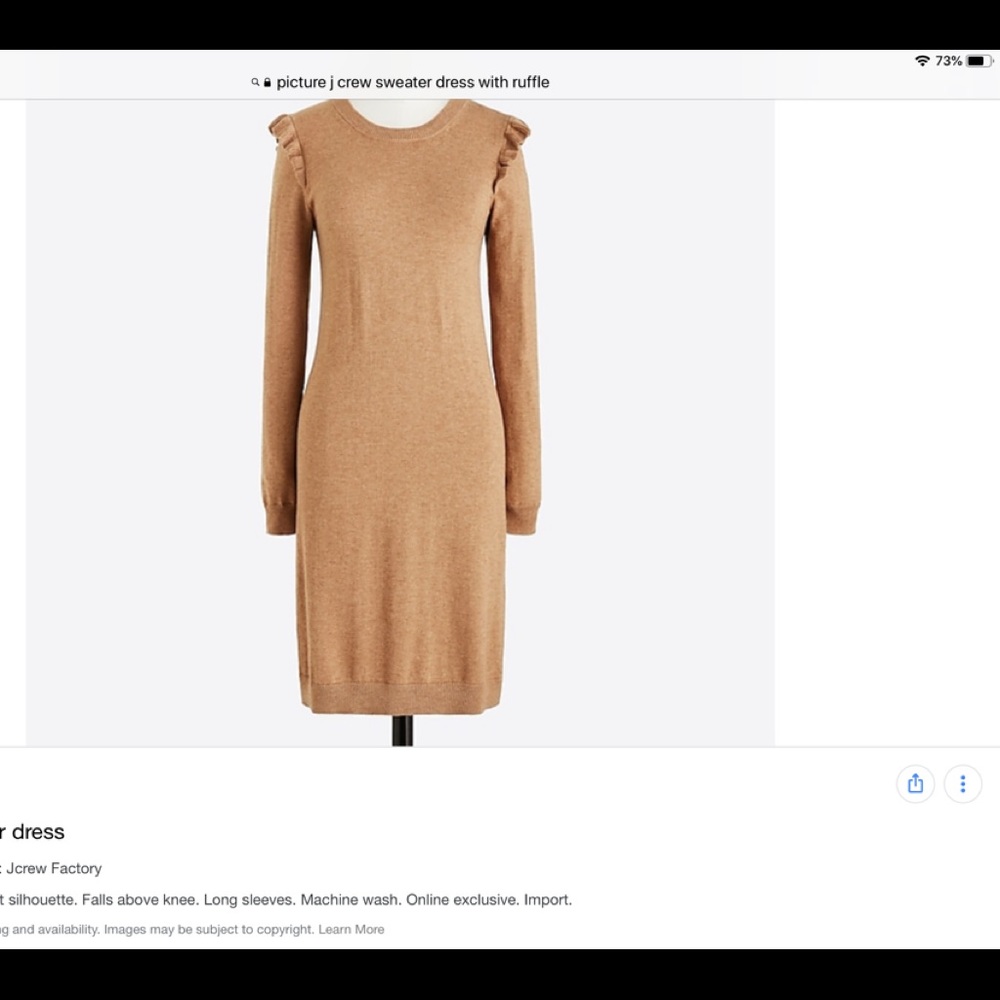The image size is (1000, 1000).
Task: Click the lock icon in the search bar
Action: tap(266, 82)
